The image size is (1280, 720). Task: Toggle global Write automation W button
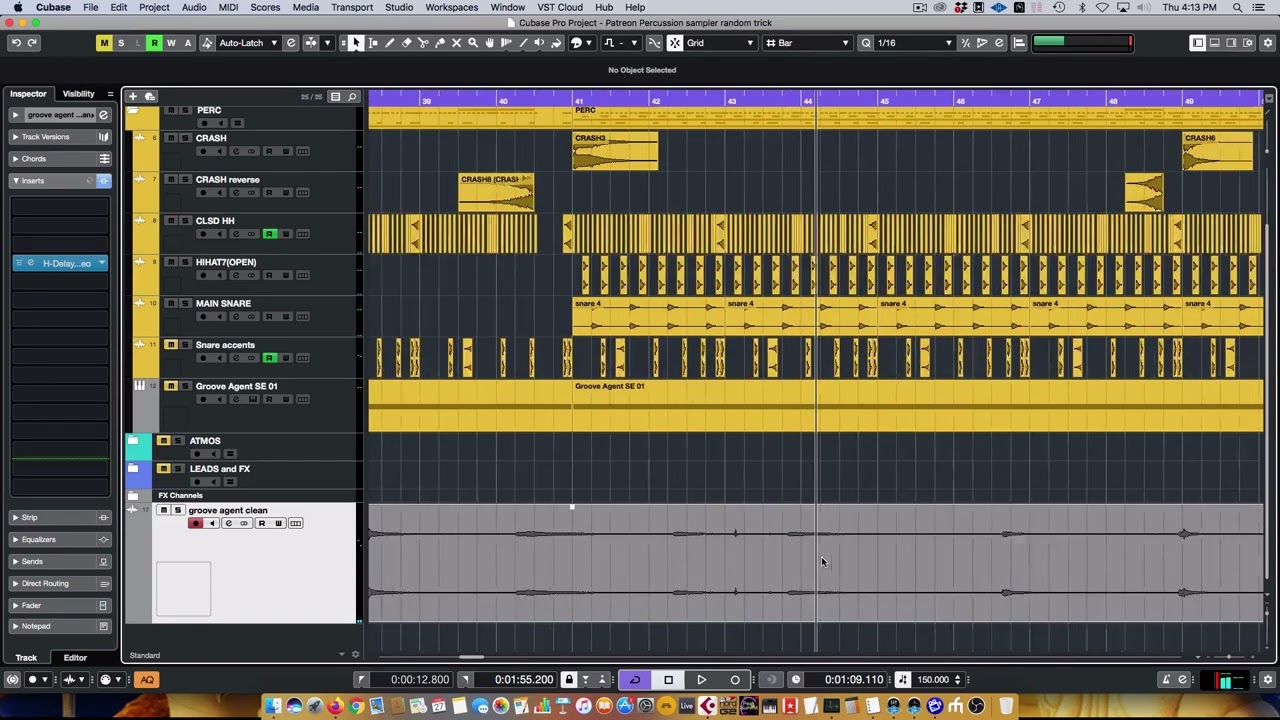[x=171, y=43]
